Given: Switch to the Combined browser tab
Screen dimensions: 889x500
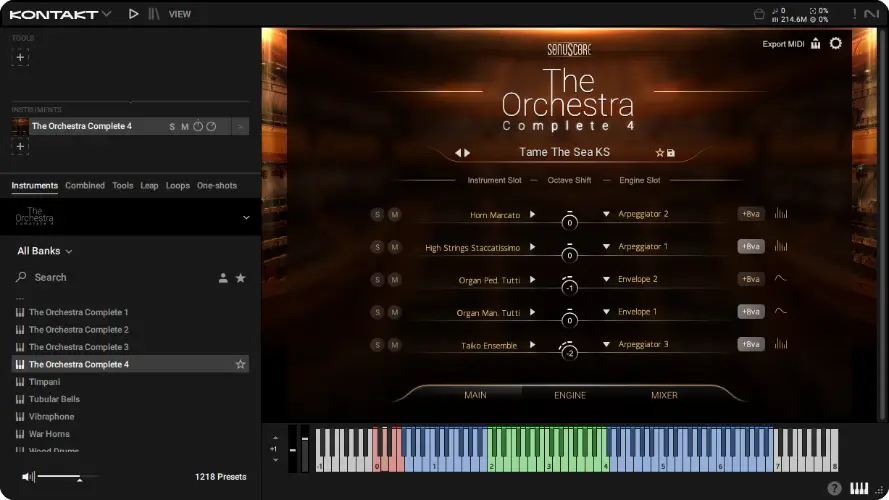Looking at the screenshot, I should (x=85, y=186).
